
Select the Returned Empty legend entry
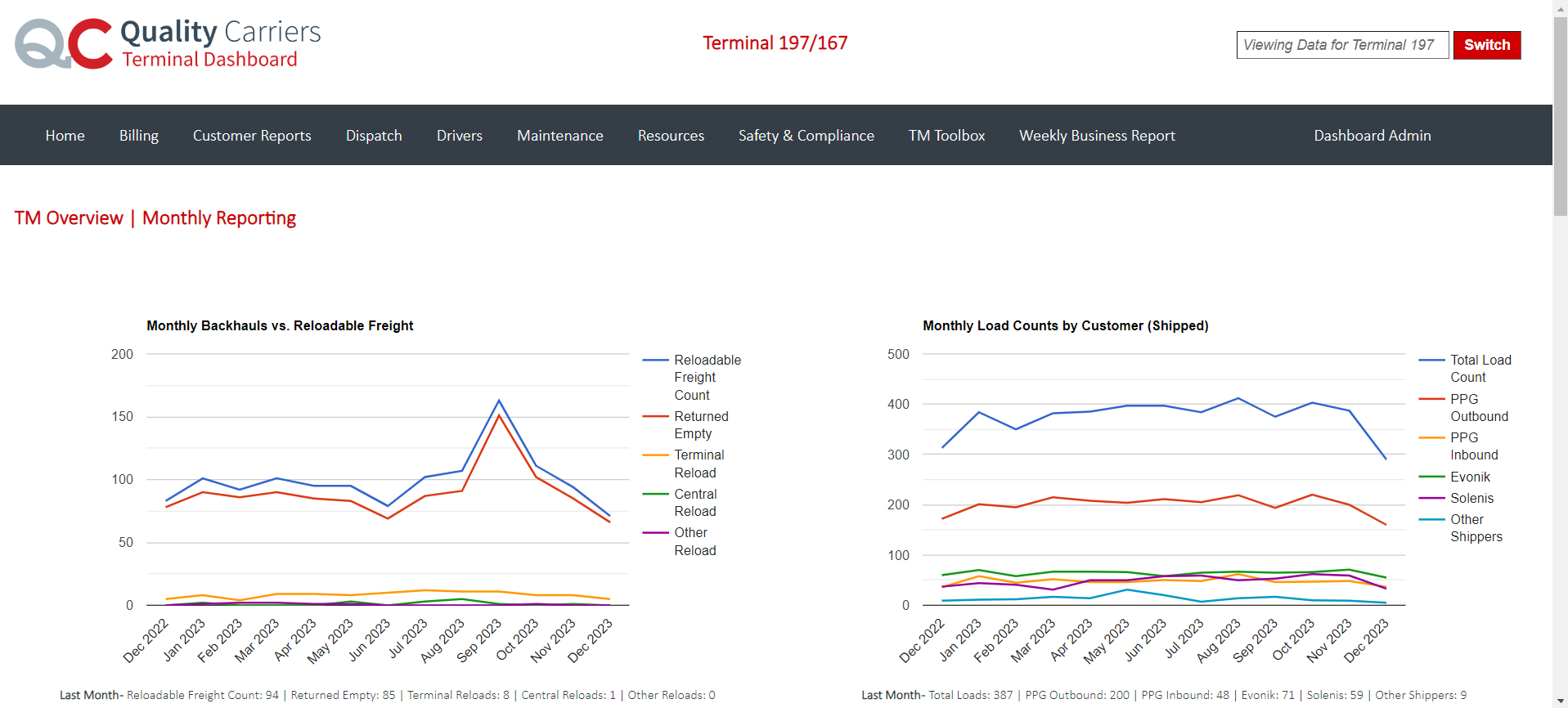coord(685,425)
